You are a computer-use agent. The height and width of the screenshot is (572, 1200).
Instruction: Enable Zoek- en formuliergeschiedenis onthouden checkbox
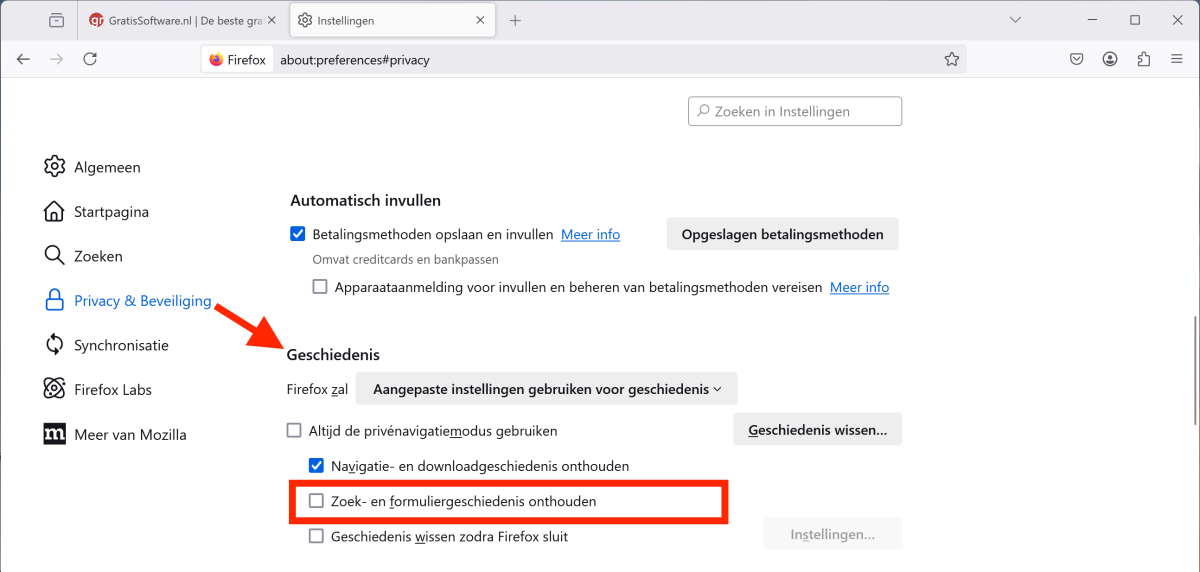point(316,501)
